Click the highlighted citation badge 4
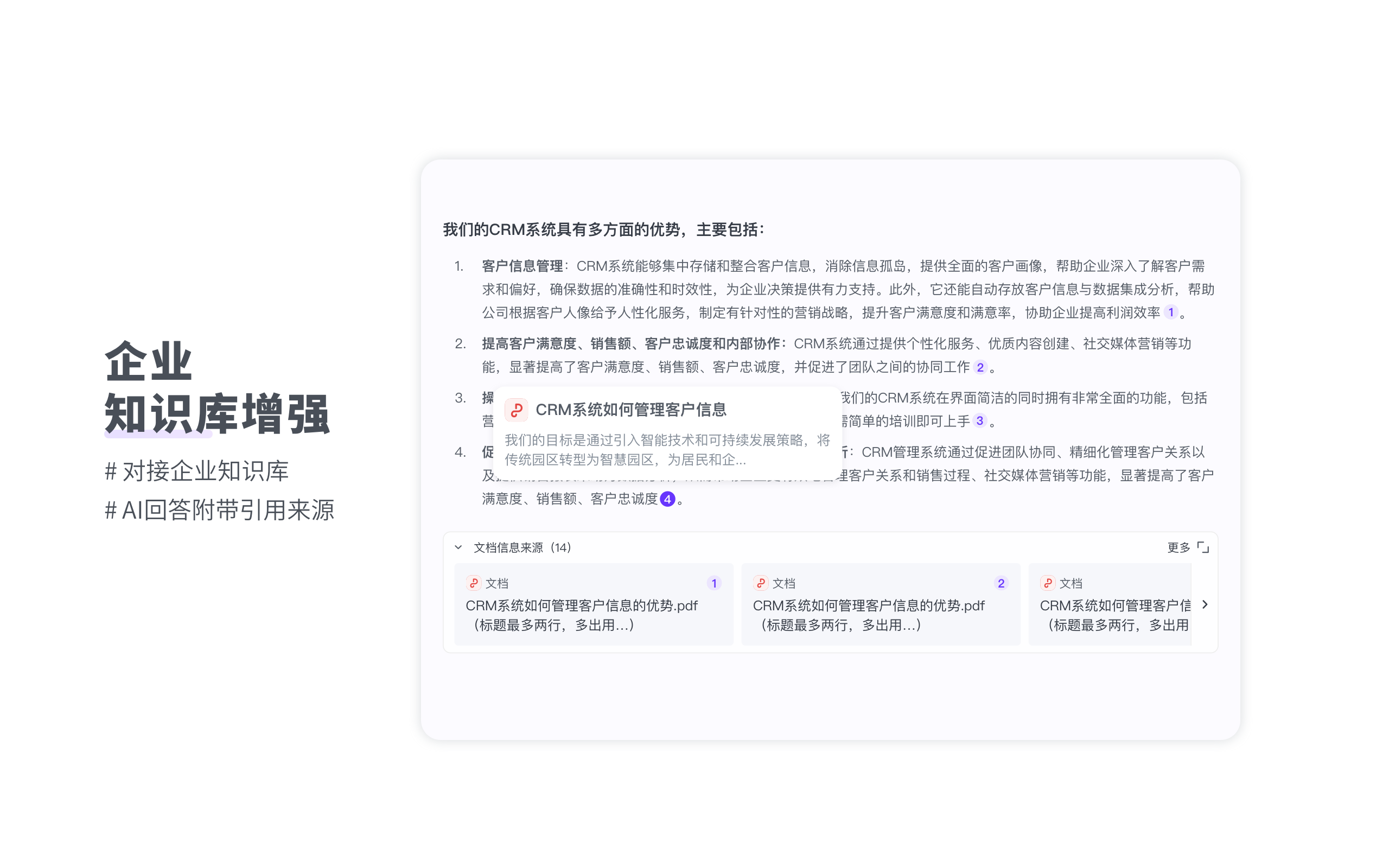Screen dimensions: 1389x868 pos(667,499)
